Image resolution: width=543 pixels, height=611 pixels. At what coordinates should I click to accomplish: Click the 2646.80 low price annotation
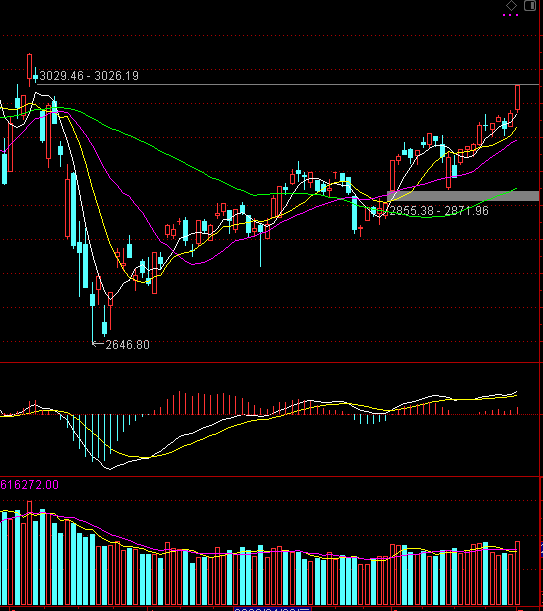[127, 345]
